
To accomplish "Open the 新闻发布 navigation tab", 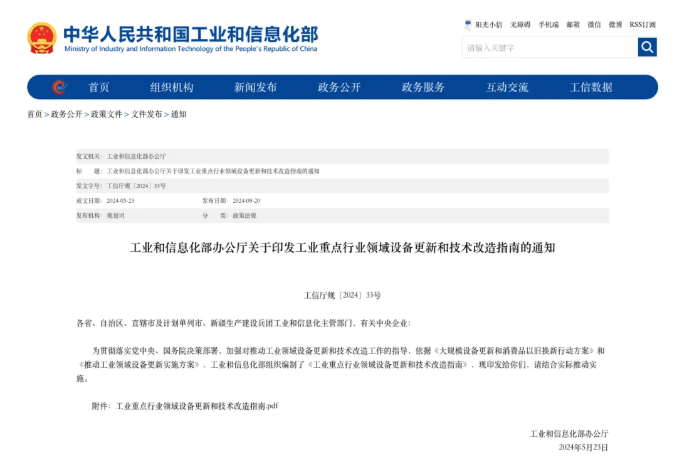I will point(255,87).
